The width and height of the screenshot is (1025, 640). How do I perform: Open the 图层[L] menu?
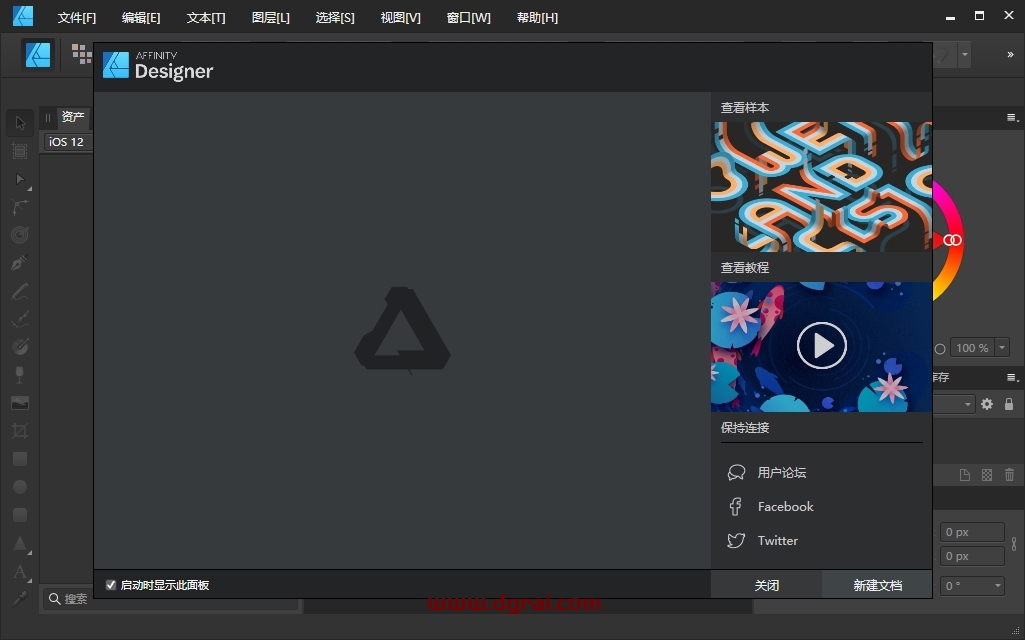tap(271, 18)
